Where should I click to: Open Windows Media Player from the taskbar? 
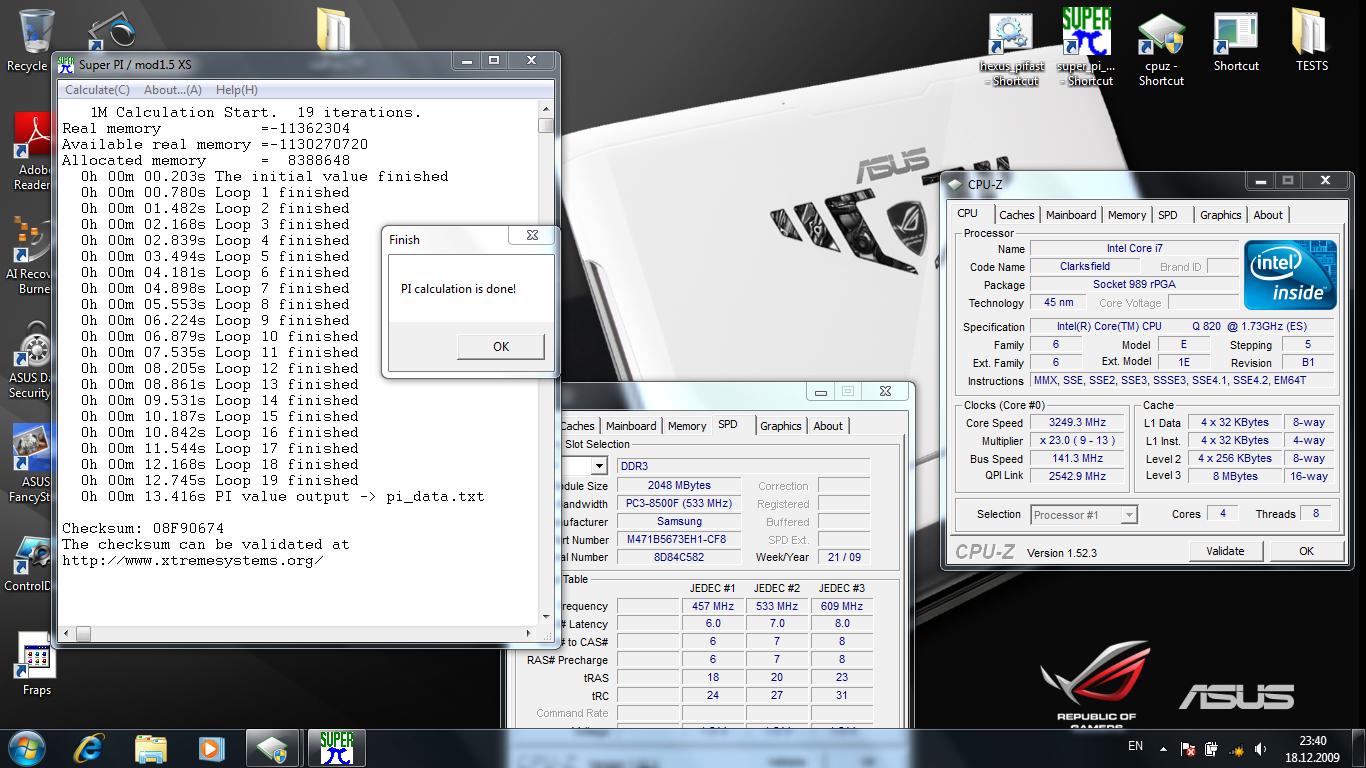coord(211,748)
